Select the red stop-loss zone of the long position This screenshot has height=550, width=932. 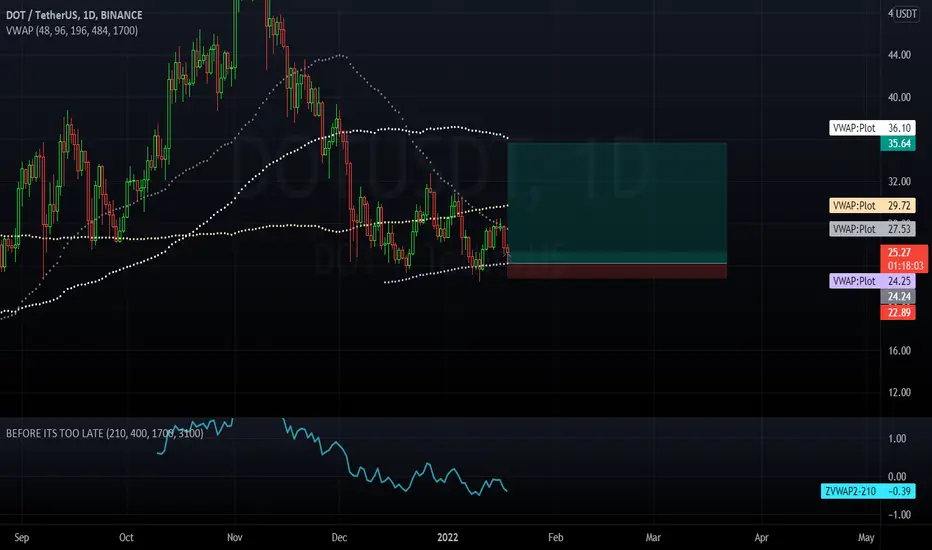click(x=617, y=271)
